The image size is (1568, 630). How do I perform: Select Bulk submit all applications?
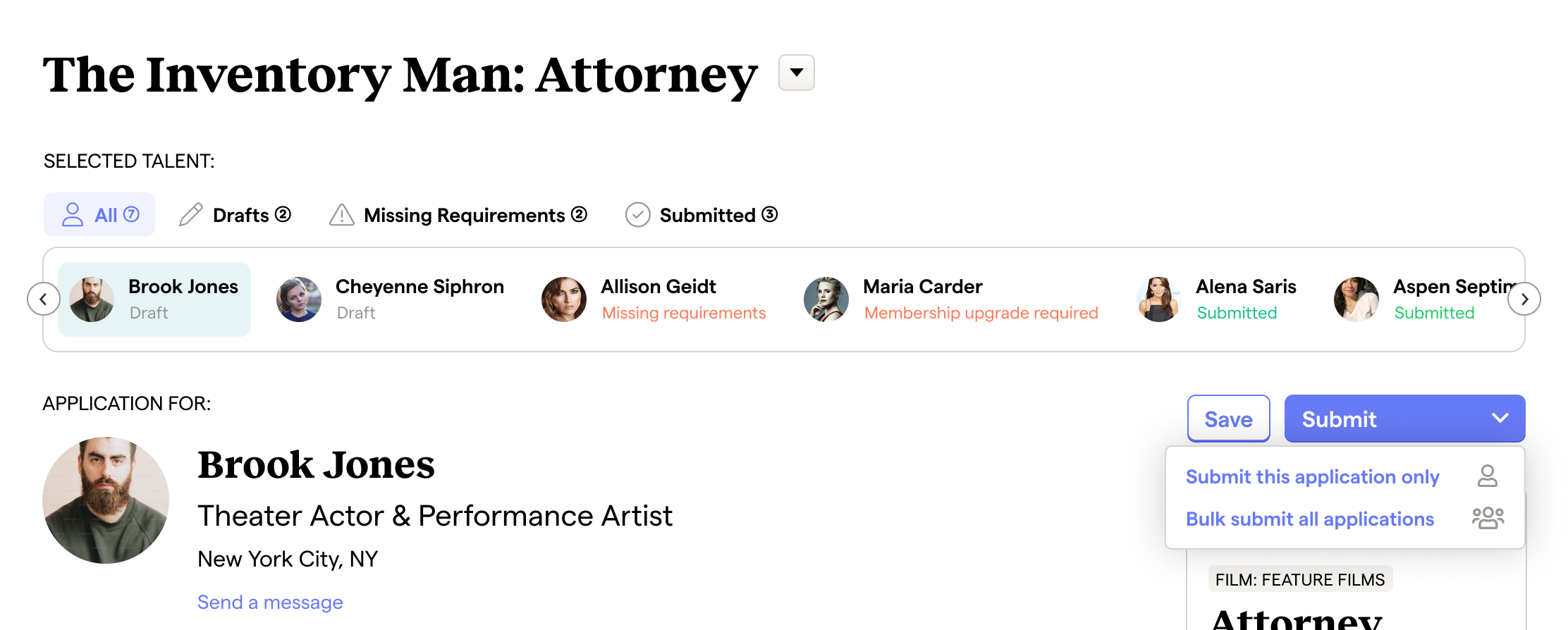1310,519
